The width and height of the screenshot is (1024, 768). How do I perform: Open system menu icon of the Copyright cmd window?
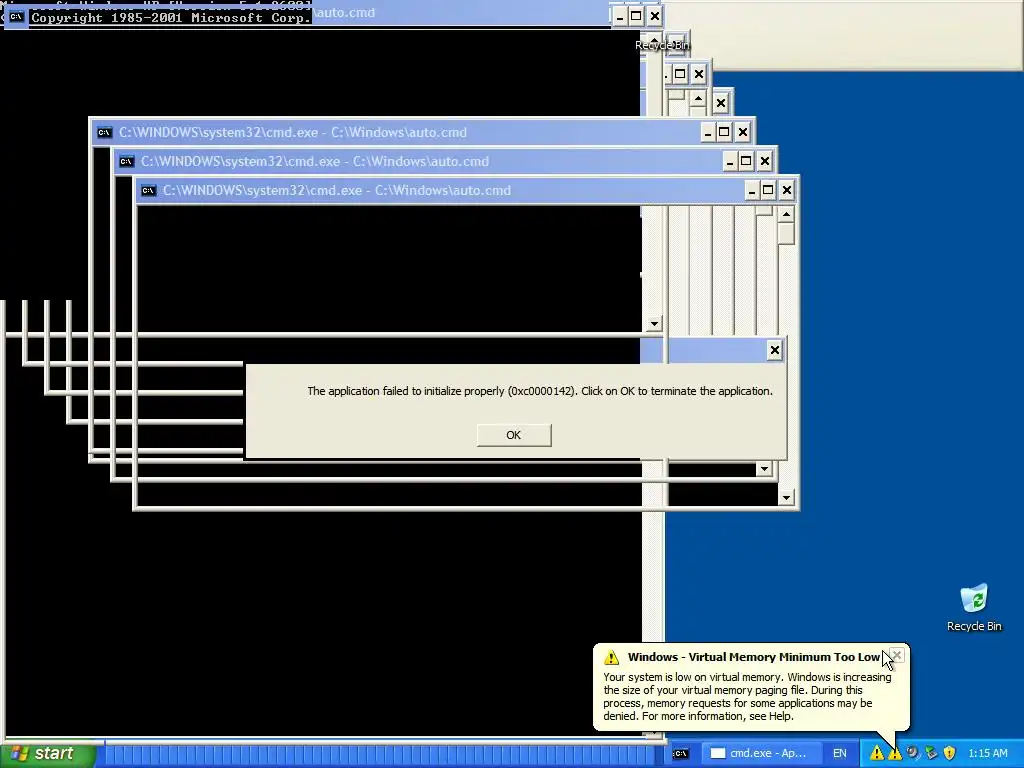(16, 17)
